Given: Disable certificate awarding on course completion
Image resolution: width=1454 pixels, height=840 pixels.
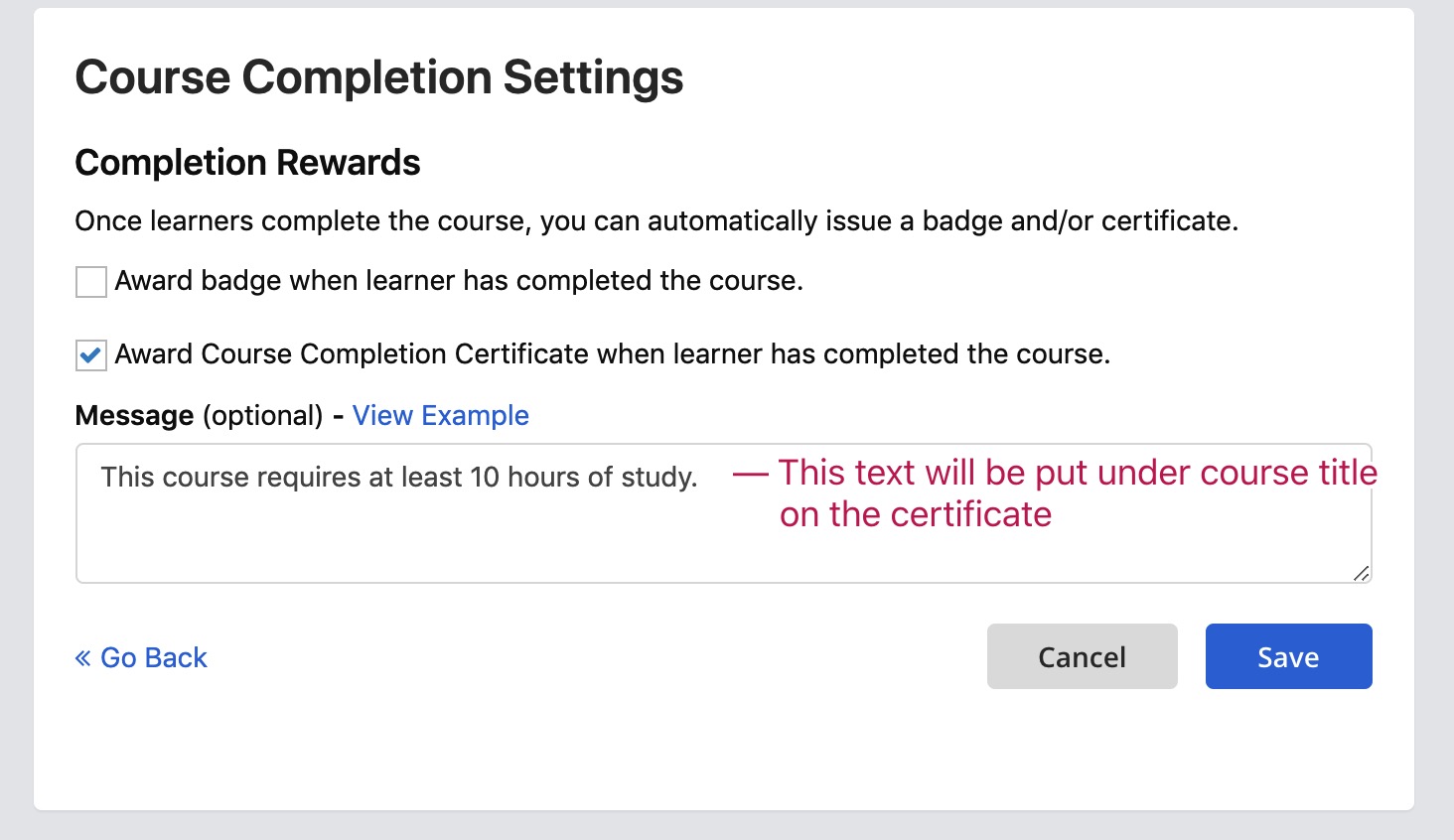Looking at the screenshot, I should pyautogui.click(x=90, y=355).
